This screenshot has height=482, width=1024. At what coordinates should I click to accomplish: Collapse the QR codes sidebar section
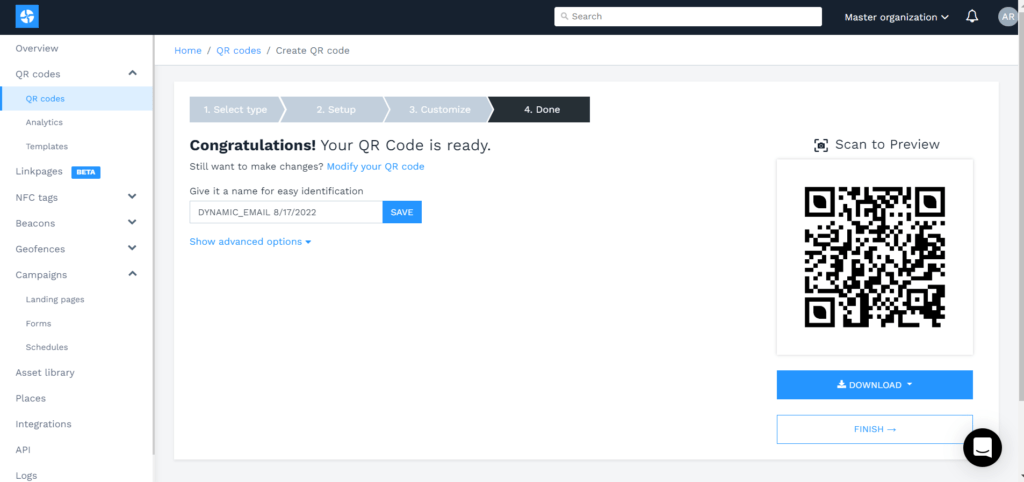pyautogui.click(x=133, y=73)
